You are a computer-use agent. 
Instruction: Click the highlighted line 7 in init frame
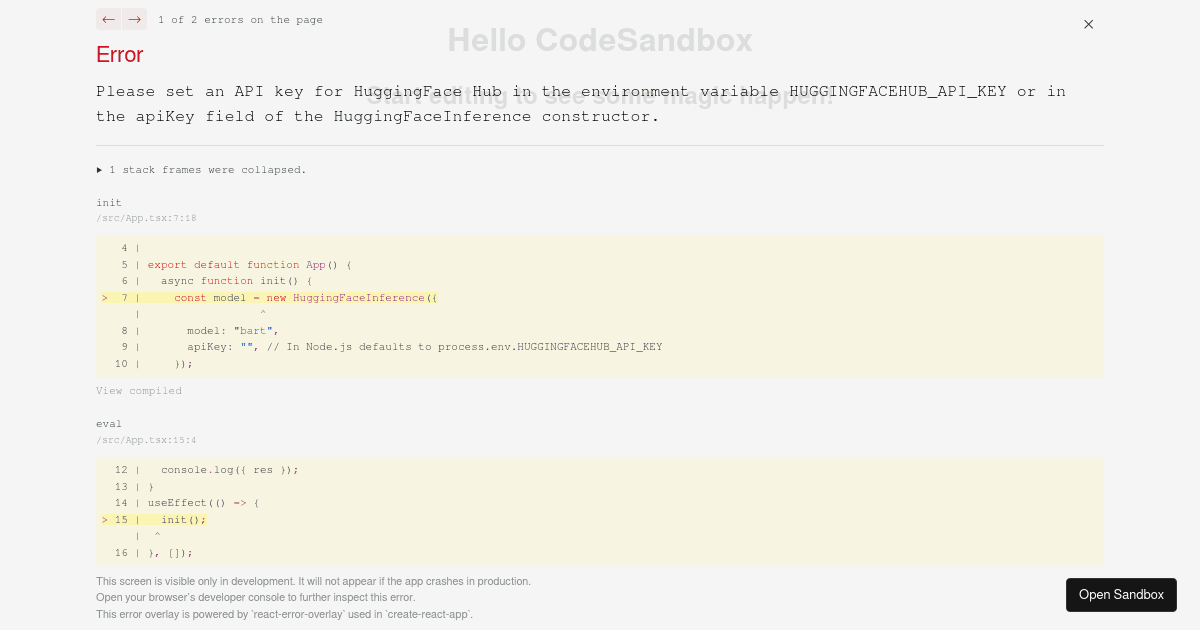pyautogui.click(x=300, y=297)
